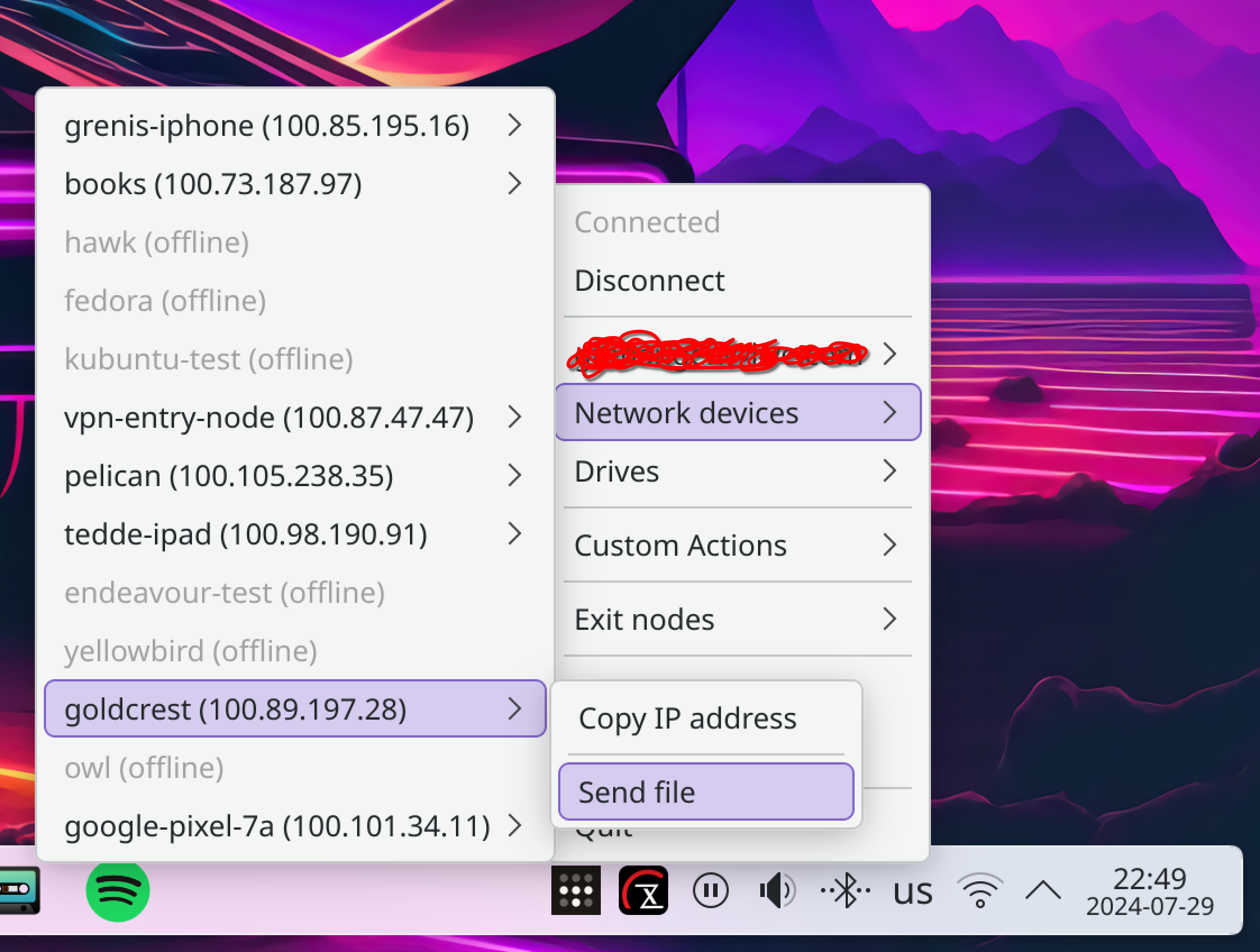This screenshot has width=1260, height=952.
Task: Open the Bluetooth tray icon
Action: (x=845, y=890)
